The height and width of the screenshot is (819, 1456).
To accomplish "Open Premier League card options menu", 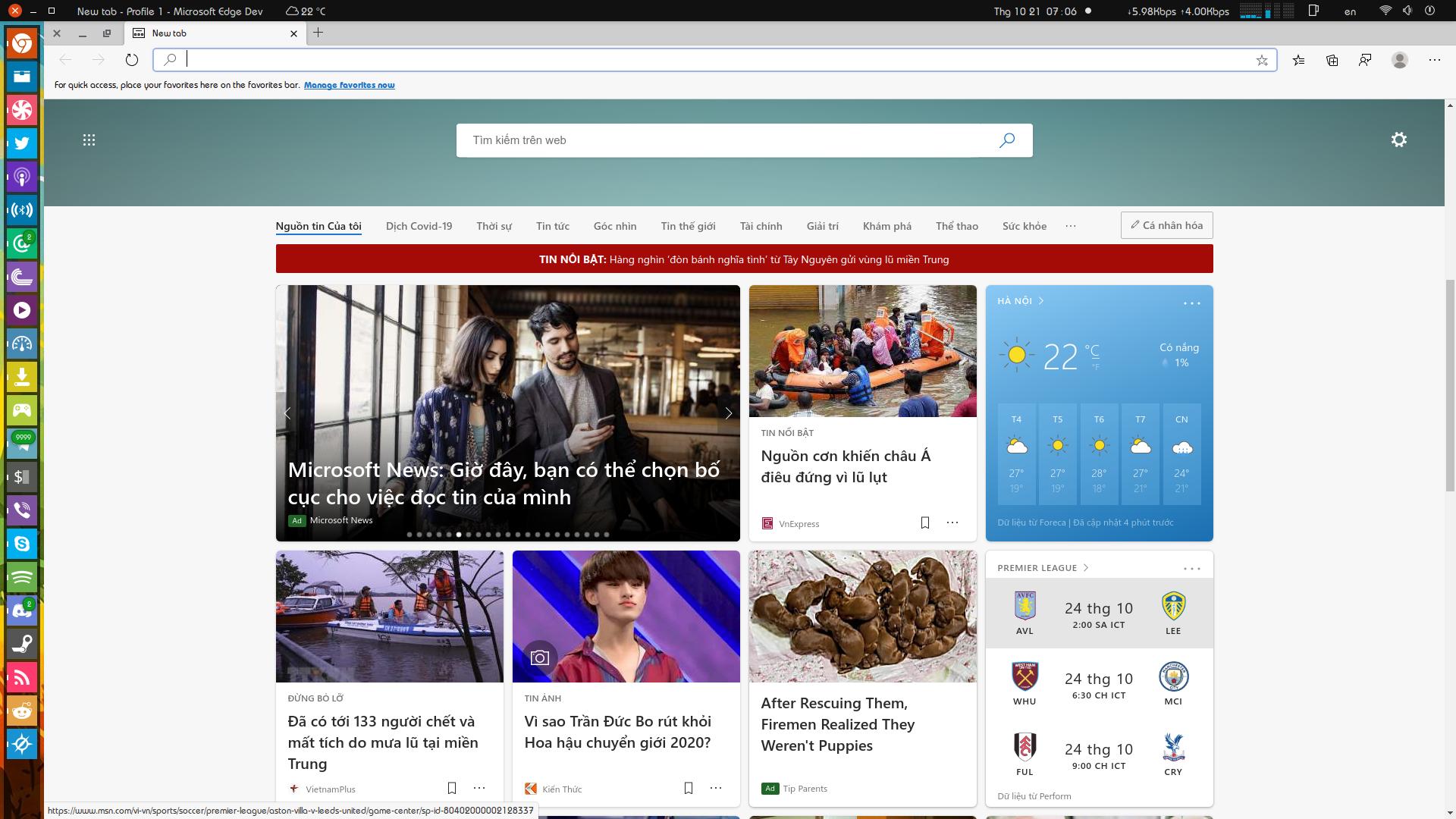I will pos(1192,569).
